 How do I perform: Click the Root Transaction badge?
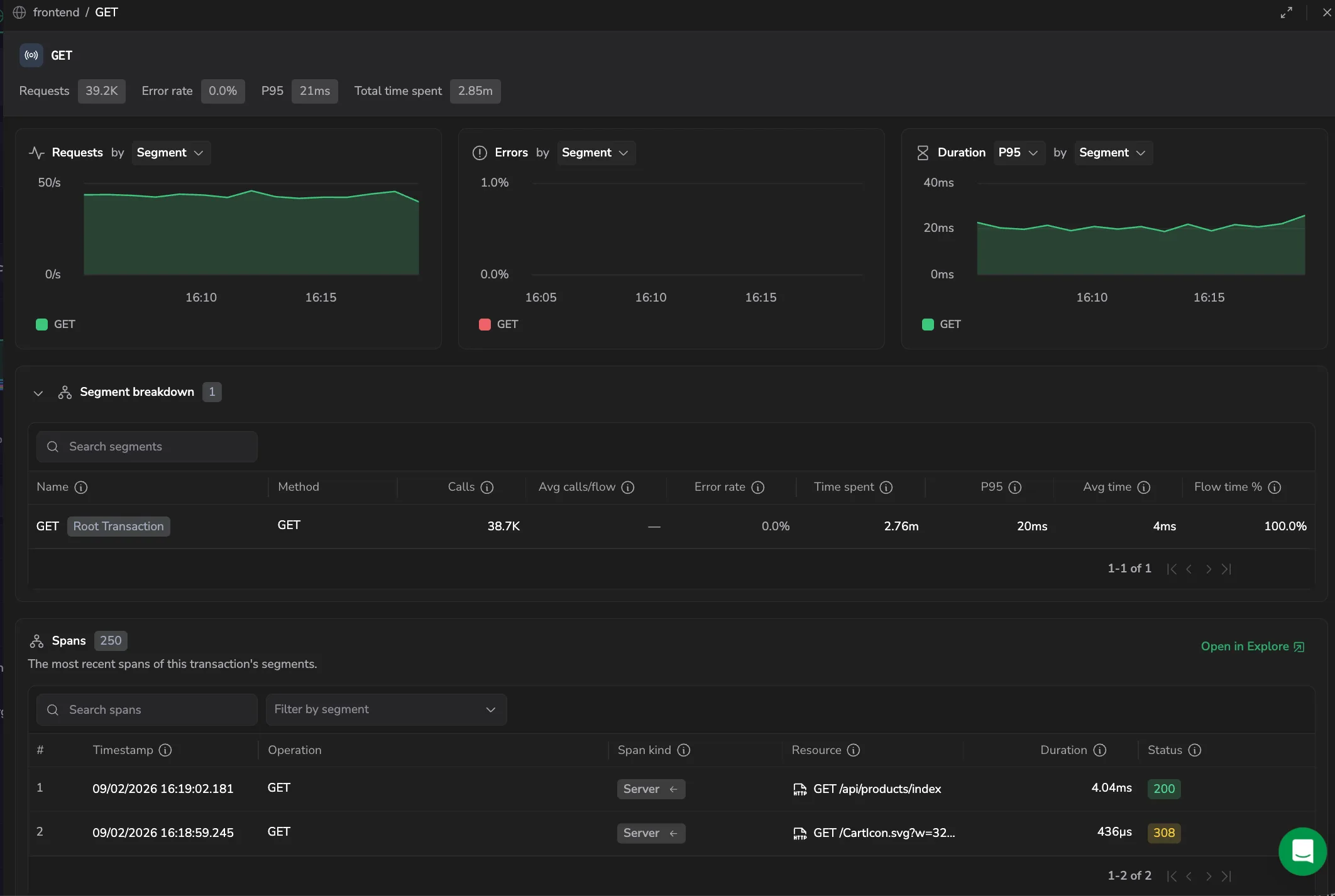118,527
